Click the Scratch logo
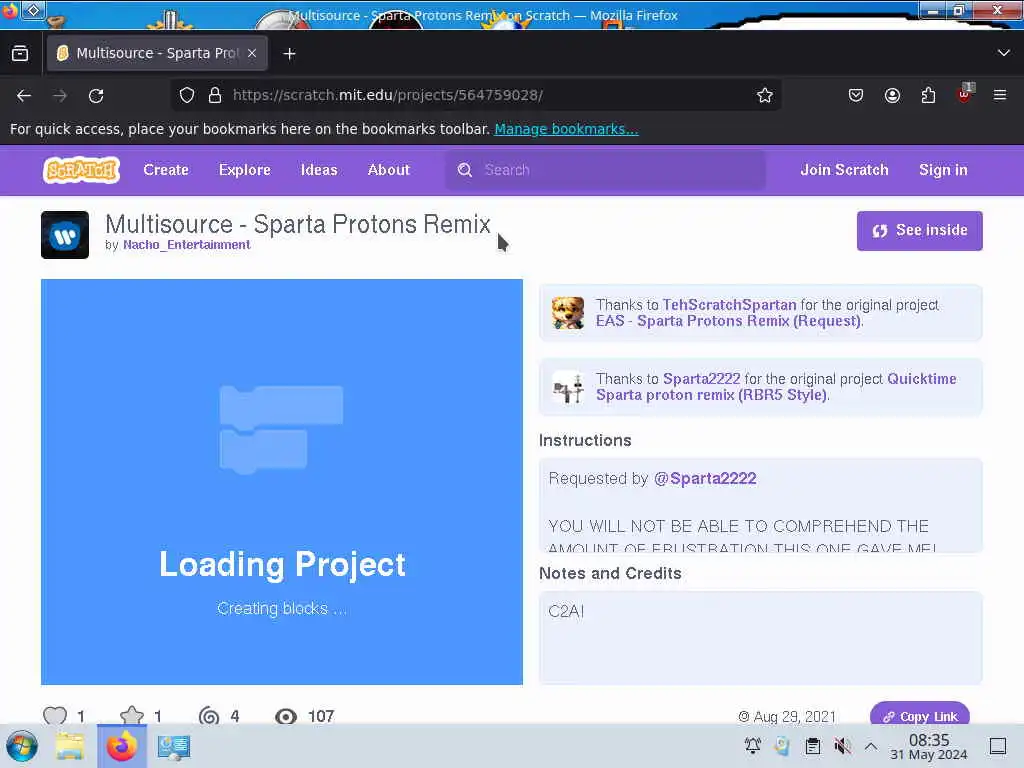This screenshot has height=768, width=1024. coord(82,170)
